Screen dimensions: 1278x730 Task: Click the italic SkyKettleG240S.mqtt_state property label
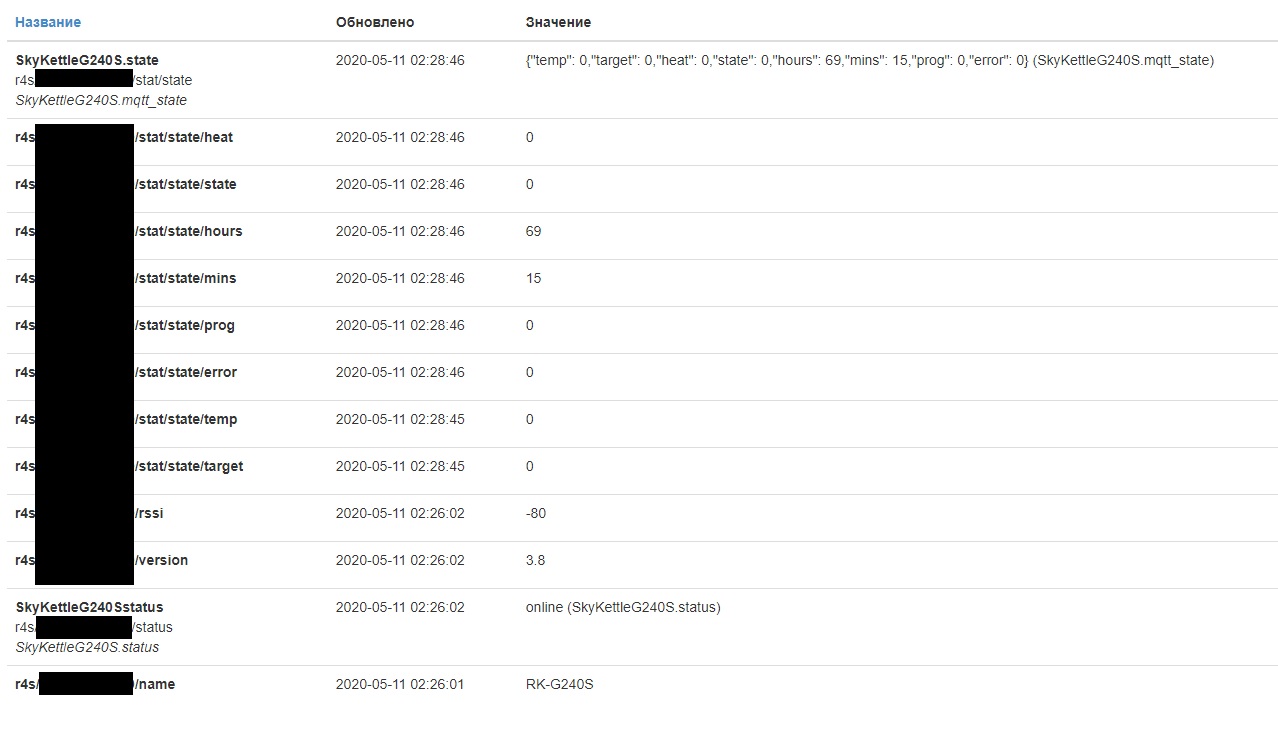101,100
